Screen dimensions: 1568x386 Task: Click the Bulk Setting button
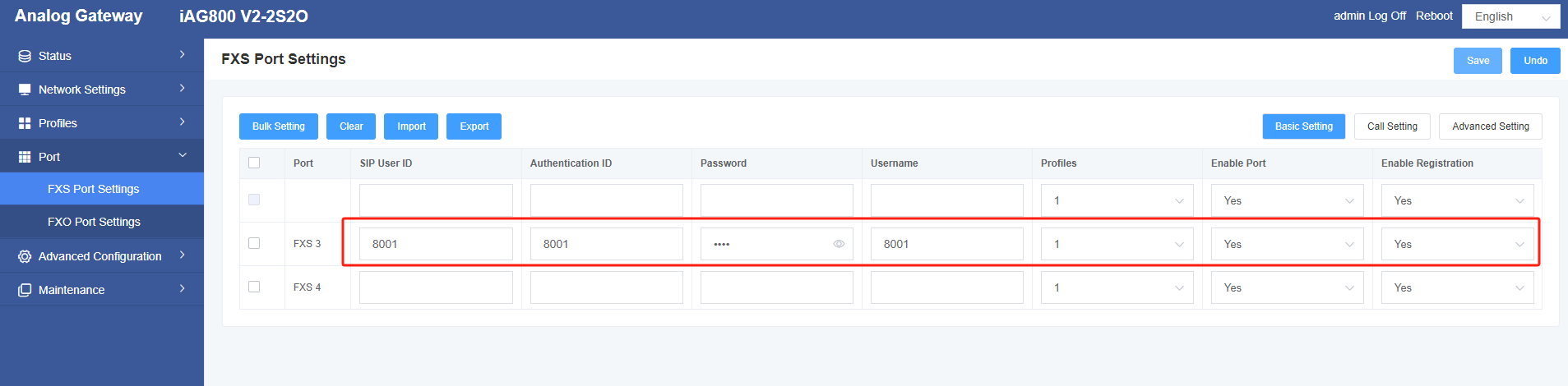(279, 126)
